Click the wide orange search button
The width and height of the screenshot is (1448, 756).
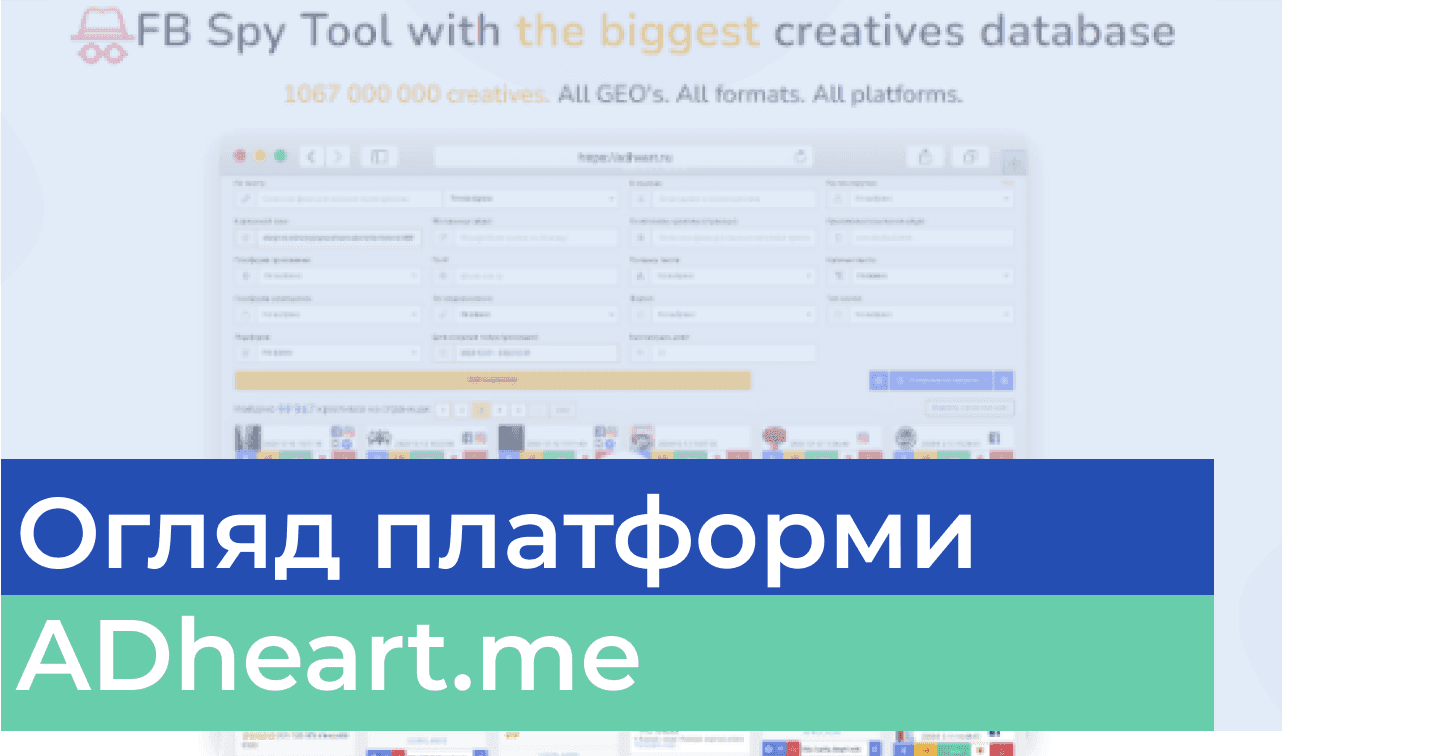492,380
